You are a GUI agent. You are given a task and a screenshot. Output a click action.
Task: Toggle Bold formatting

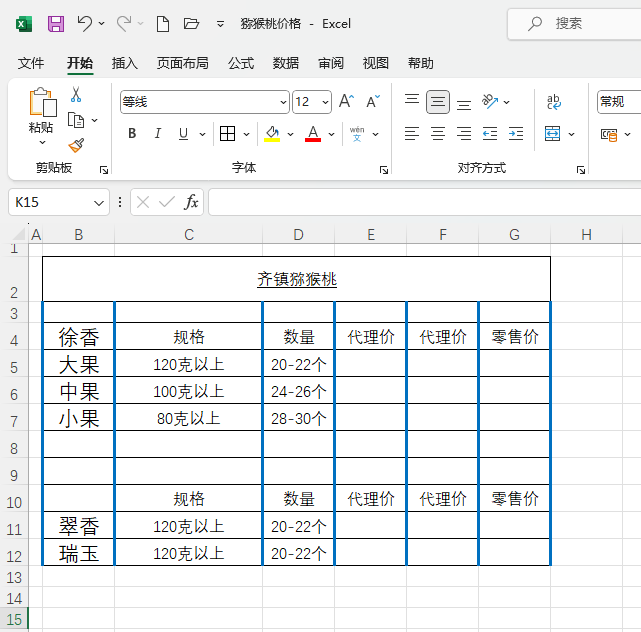(x=132, y=133)
